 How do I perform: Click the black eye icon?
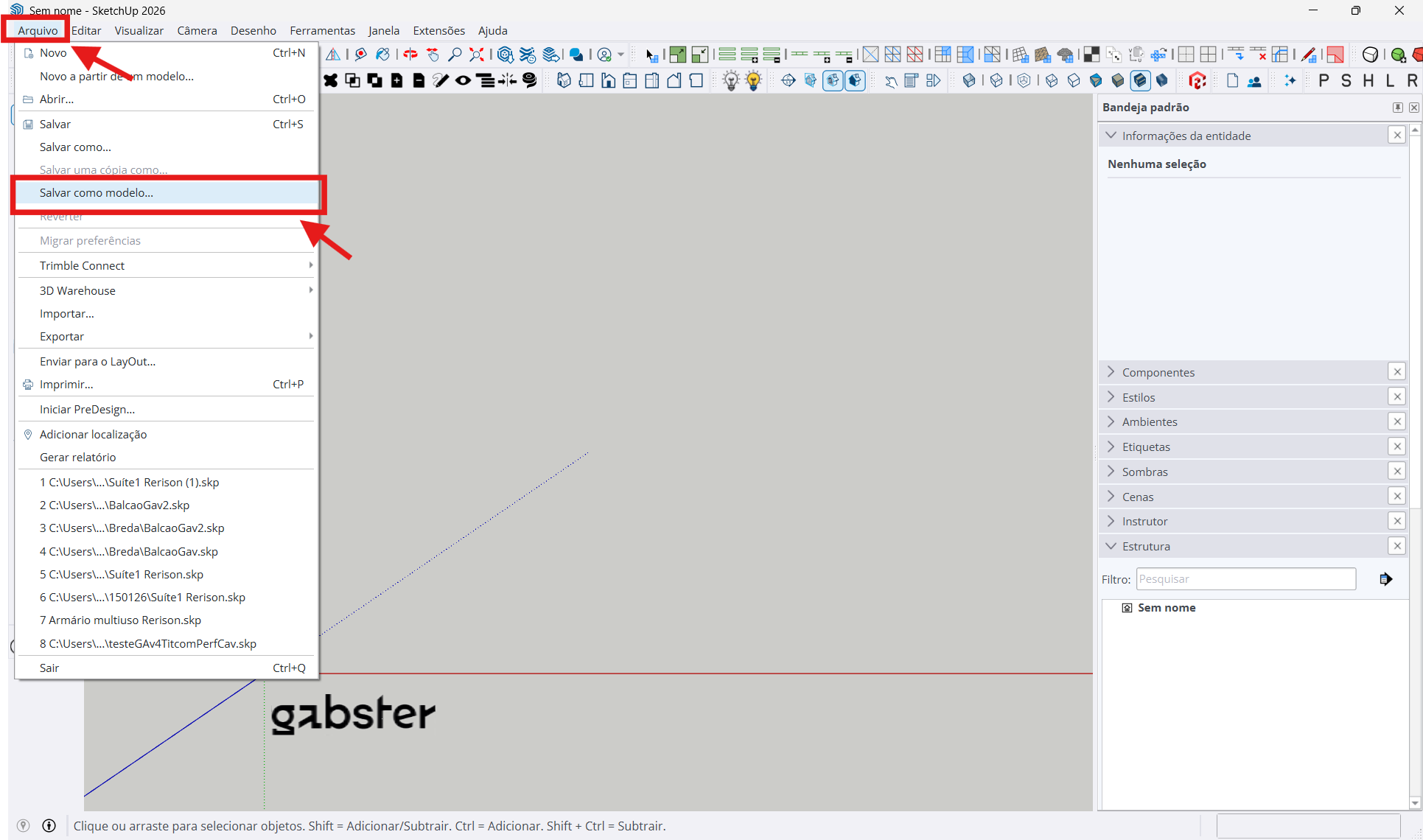463,80
